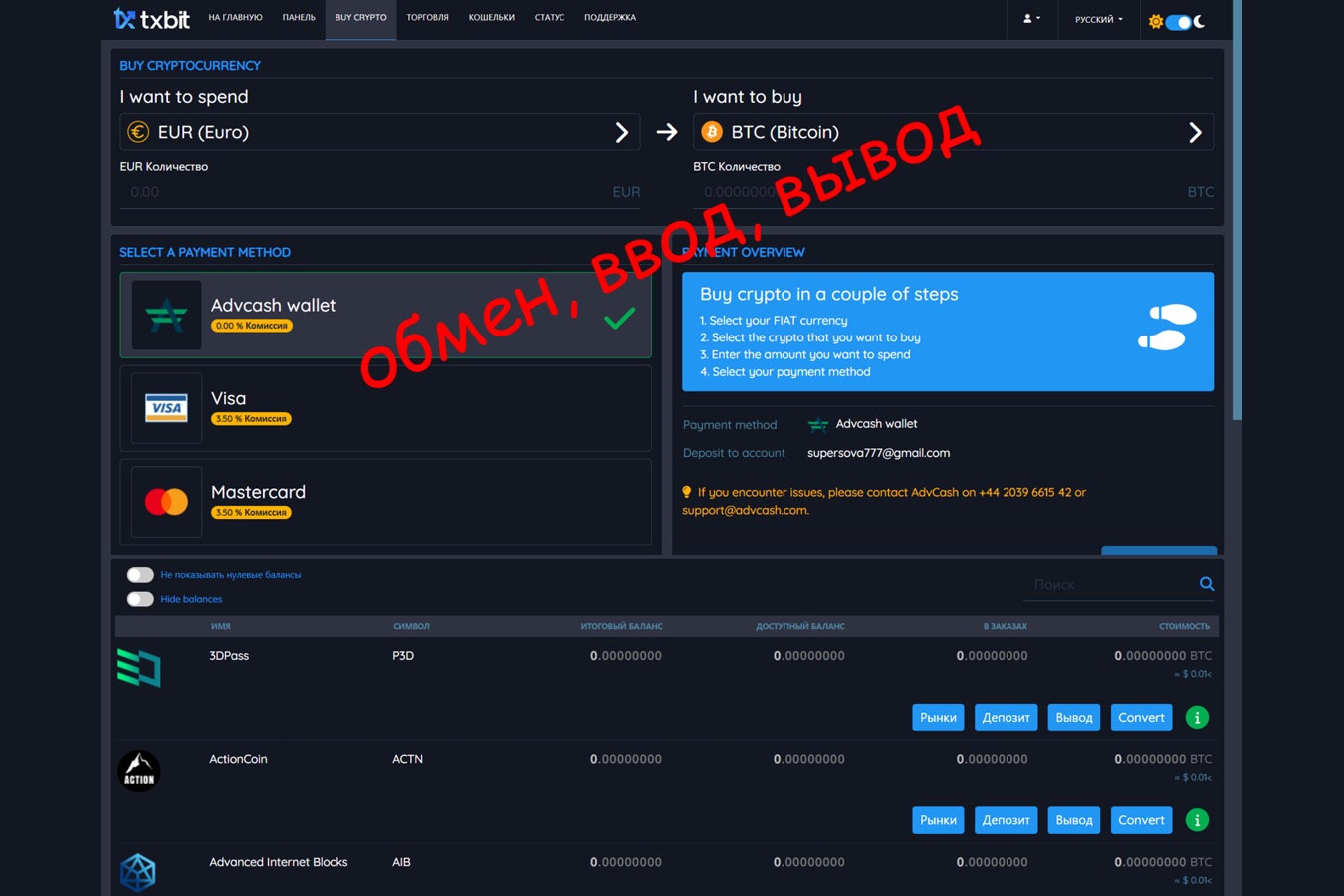This screenshot has width=1344, height=896.
Task: Expand the BTC (Bitcoin) selector chevron
Action: (x=1195, y=132)
